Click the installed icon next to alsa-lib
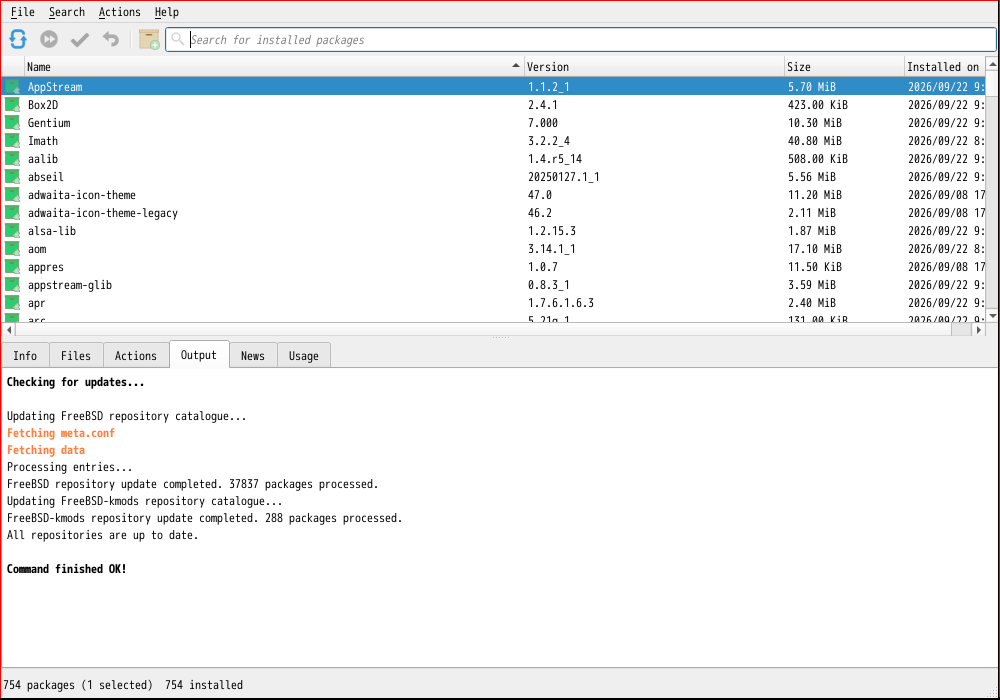This screenshot has width=1000, height=700. [12, 231]
